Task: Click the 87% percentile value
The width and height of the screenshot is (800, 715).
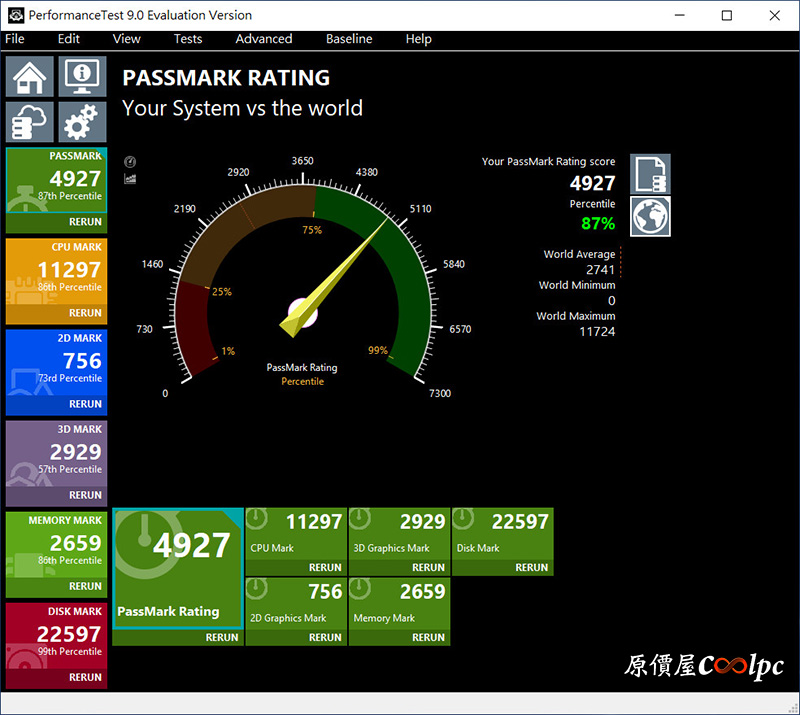Action: coord(598,224)
